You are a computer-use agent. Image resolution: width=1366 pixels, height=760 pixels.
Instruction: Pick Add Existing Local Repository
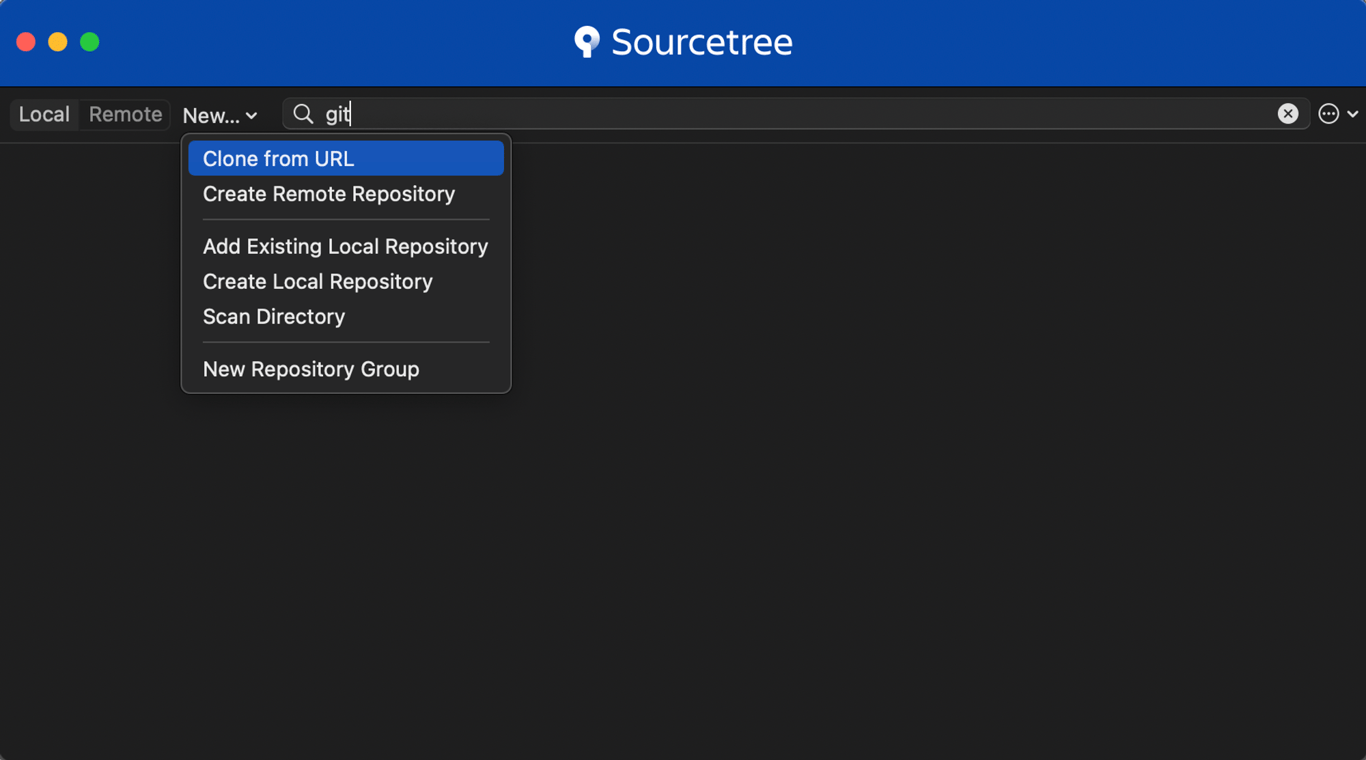pyautogui.click(x=346, y=246)
